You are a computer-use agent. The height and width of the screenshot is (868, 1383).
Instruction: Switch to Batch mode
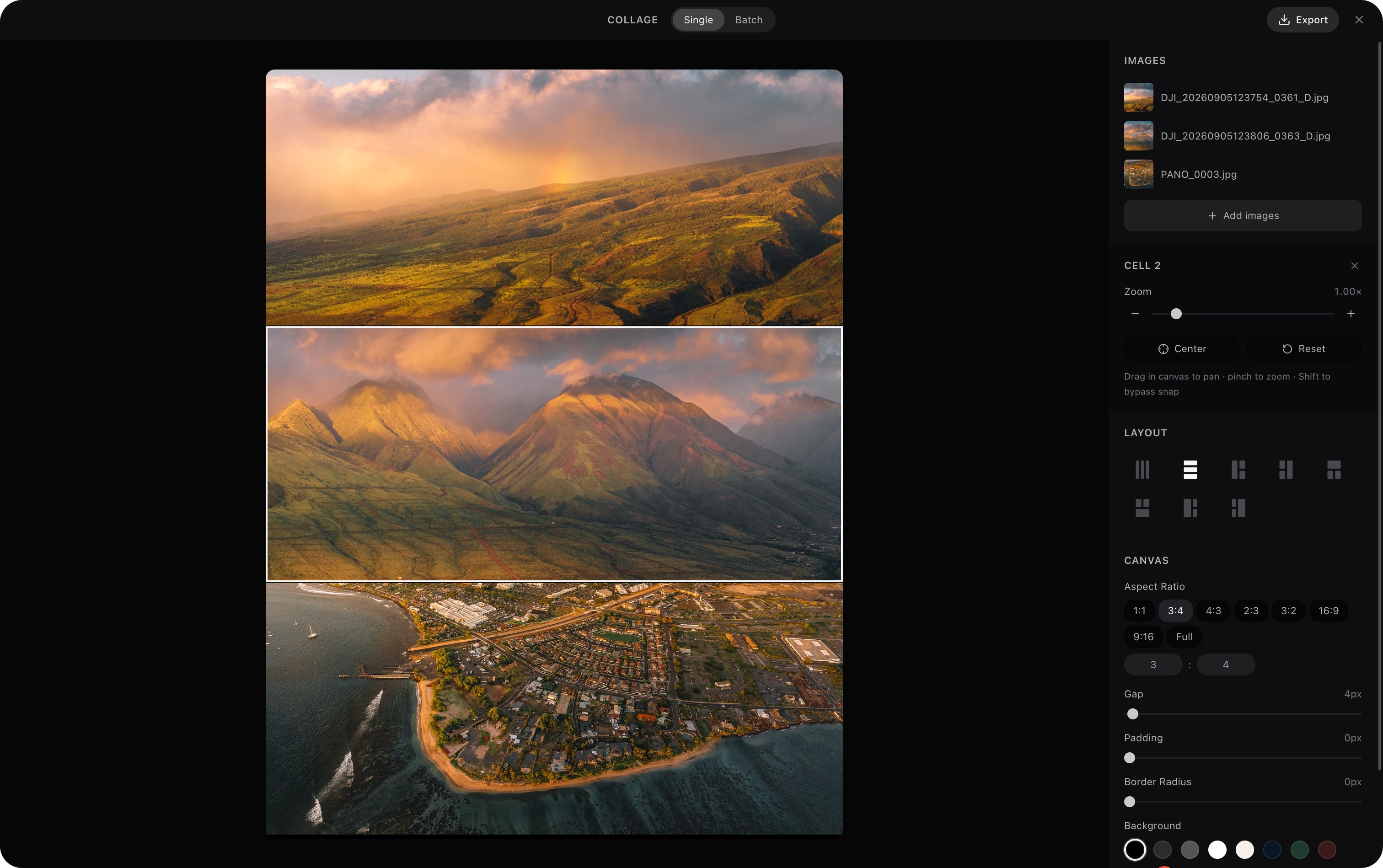coord(749,20)
